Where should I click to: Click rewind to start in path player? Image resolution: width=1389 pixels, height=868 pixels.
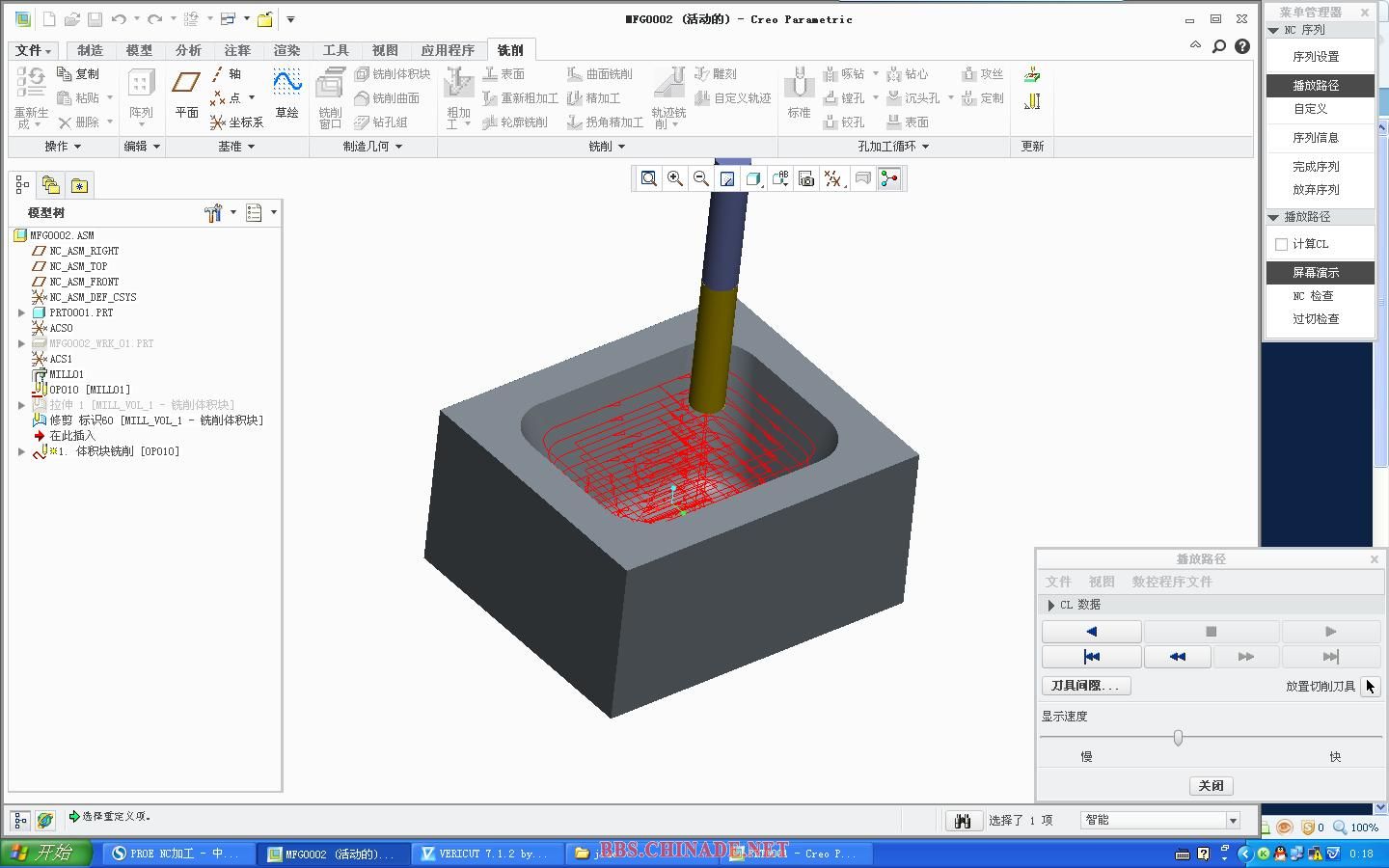(1092, 657)
